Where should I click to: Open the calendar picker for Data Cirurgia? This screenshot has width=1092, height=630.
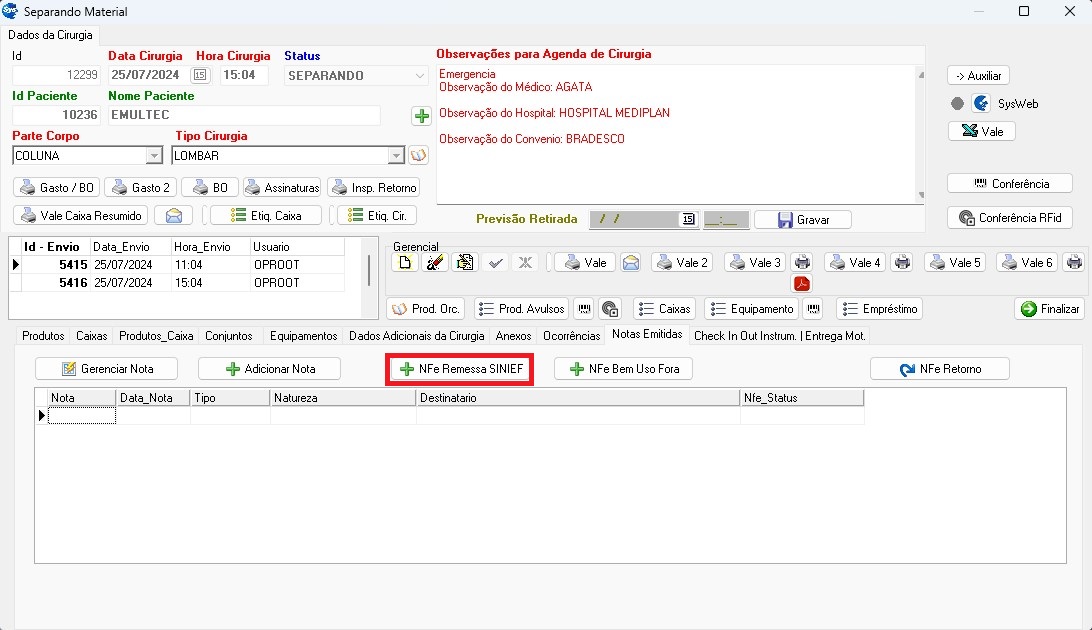point(200,75)
